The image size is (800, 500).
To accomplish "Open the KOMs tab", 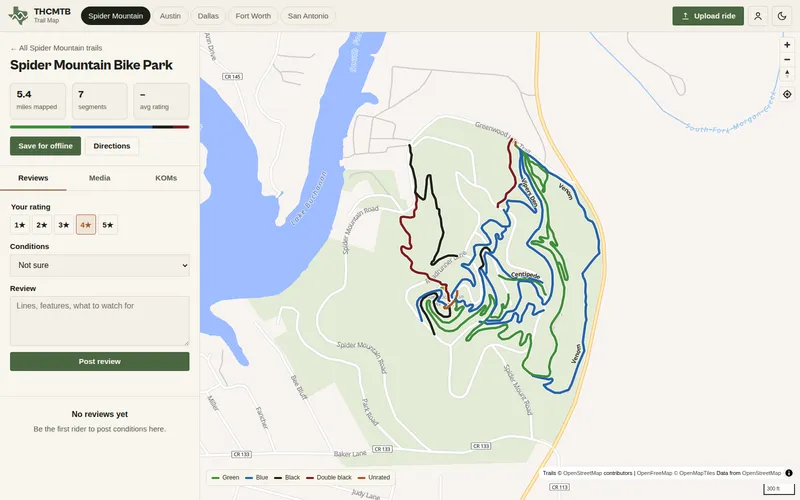I will click(x=166, y=178).
